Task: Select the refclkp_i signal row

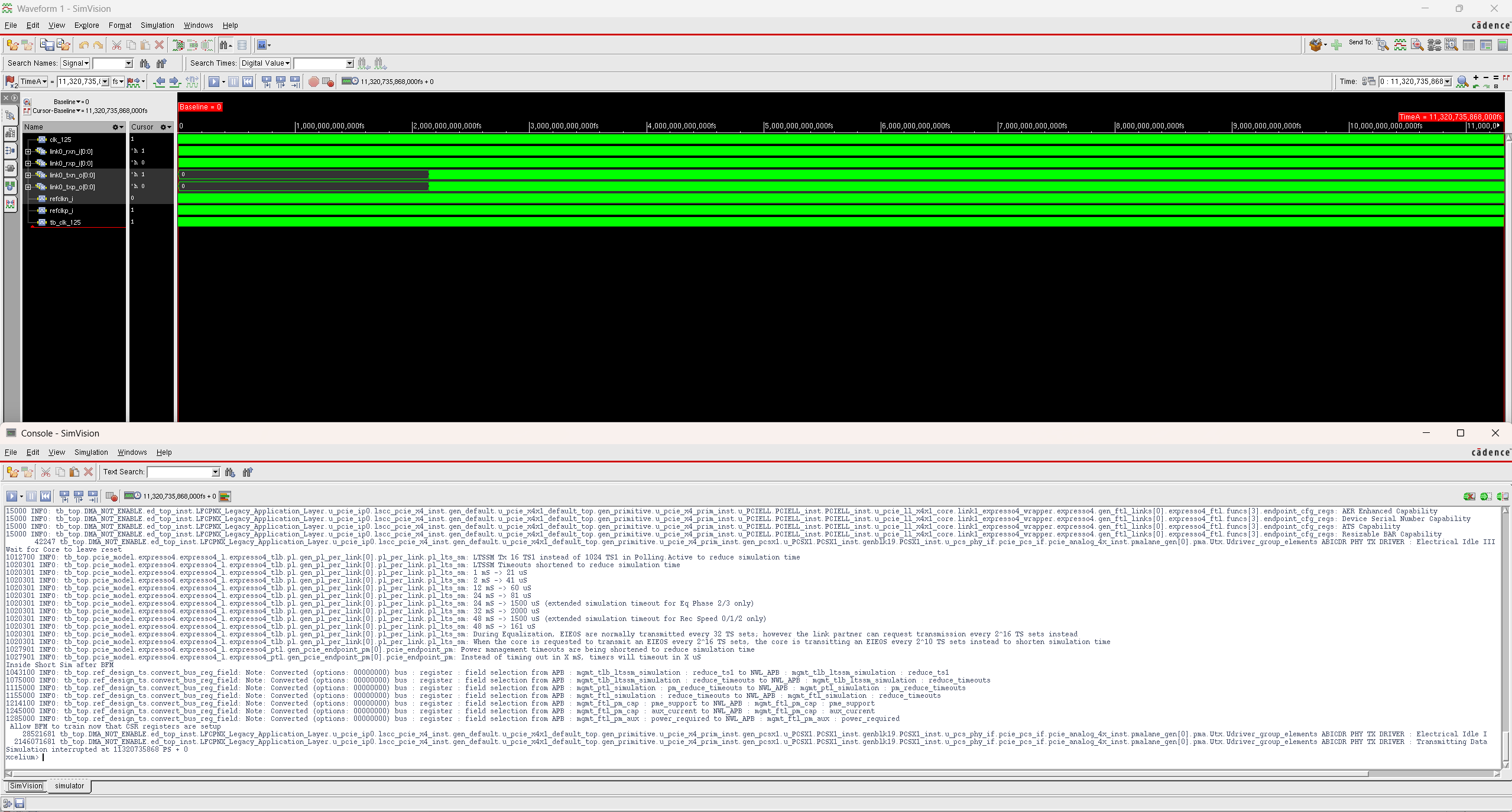Action: coord(61,211)
